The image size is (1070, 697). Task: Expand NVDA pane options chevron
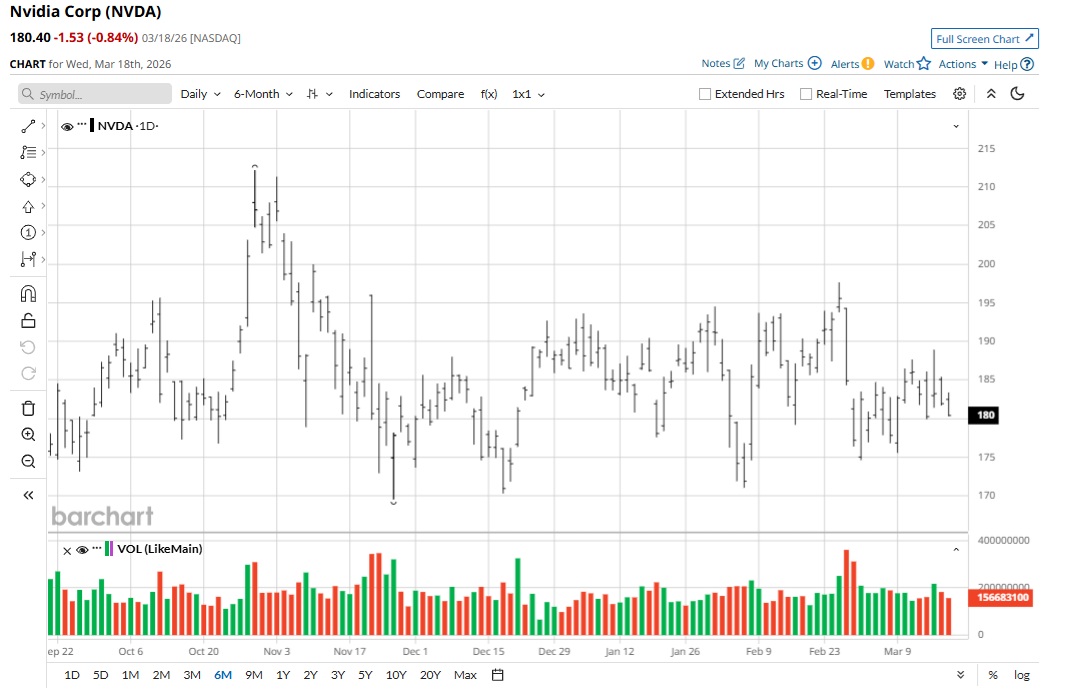pyautogui.click(x=956, y=126)
